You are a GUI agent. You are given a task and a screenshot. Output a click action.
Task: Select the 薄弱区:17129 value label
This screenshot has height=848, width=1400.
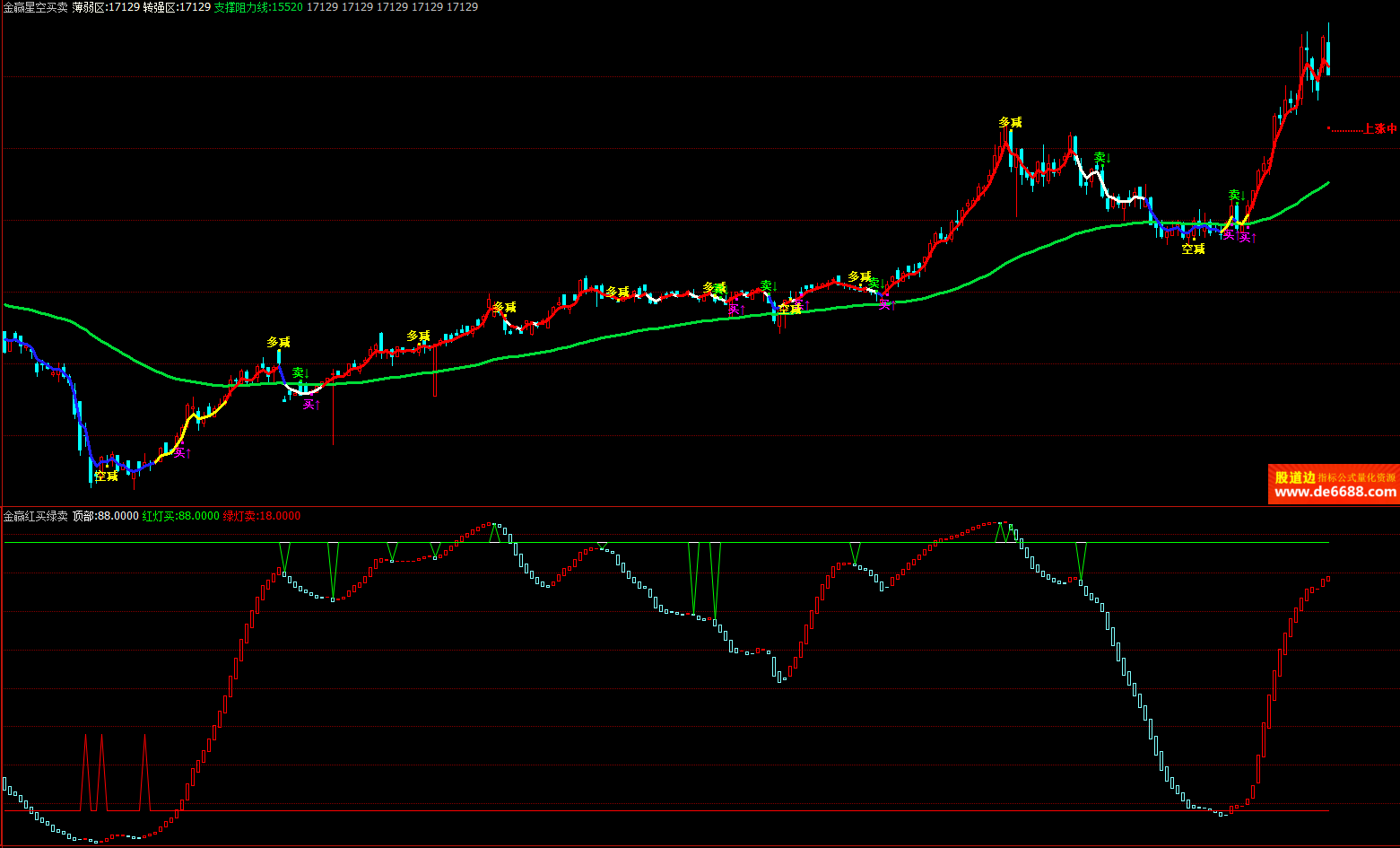106,7
